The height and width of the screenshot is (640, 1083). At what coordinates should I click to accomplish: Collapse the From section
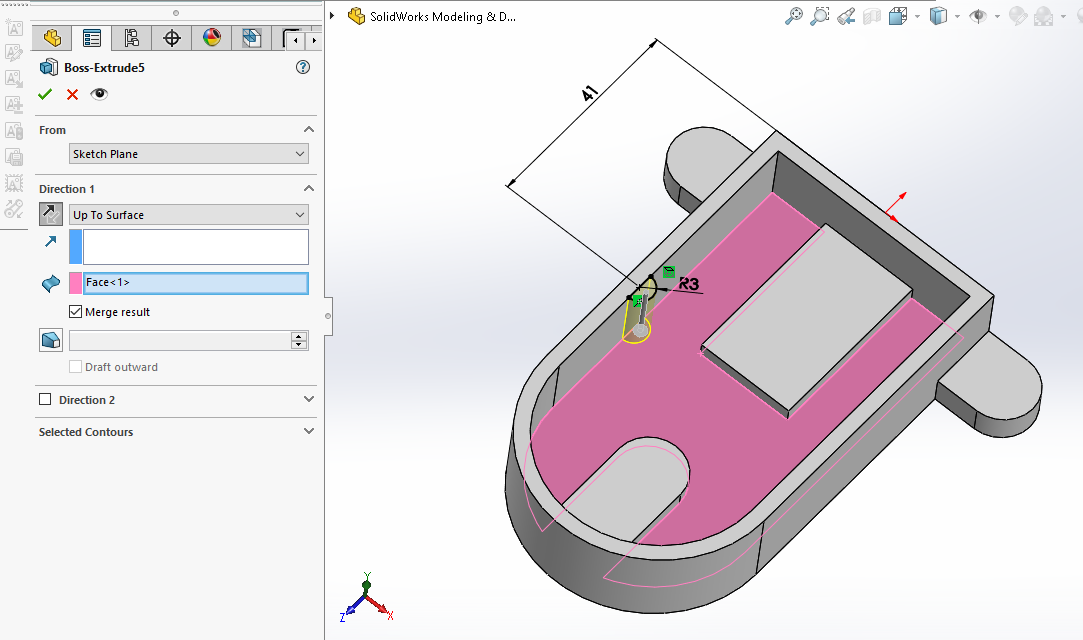click(308, 130)
